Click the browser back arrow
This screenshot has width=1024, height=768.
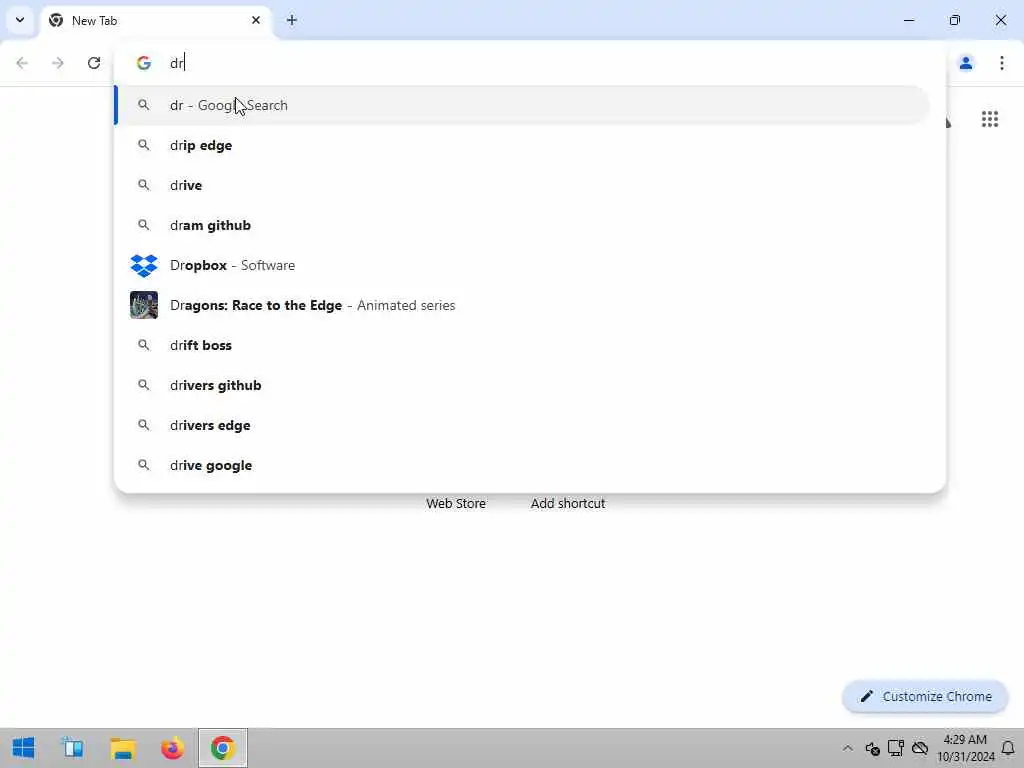(x=22, y=63)
